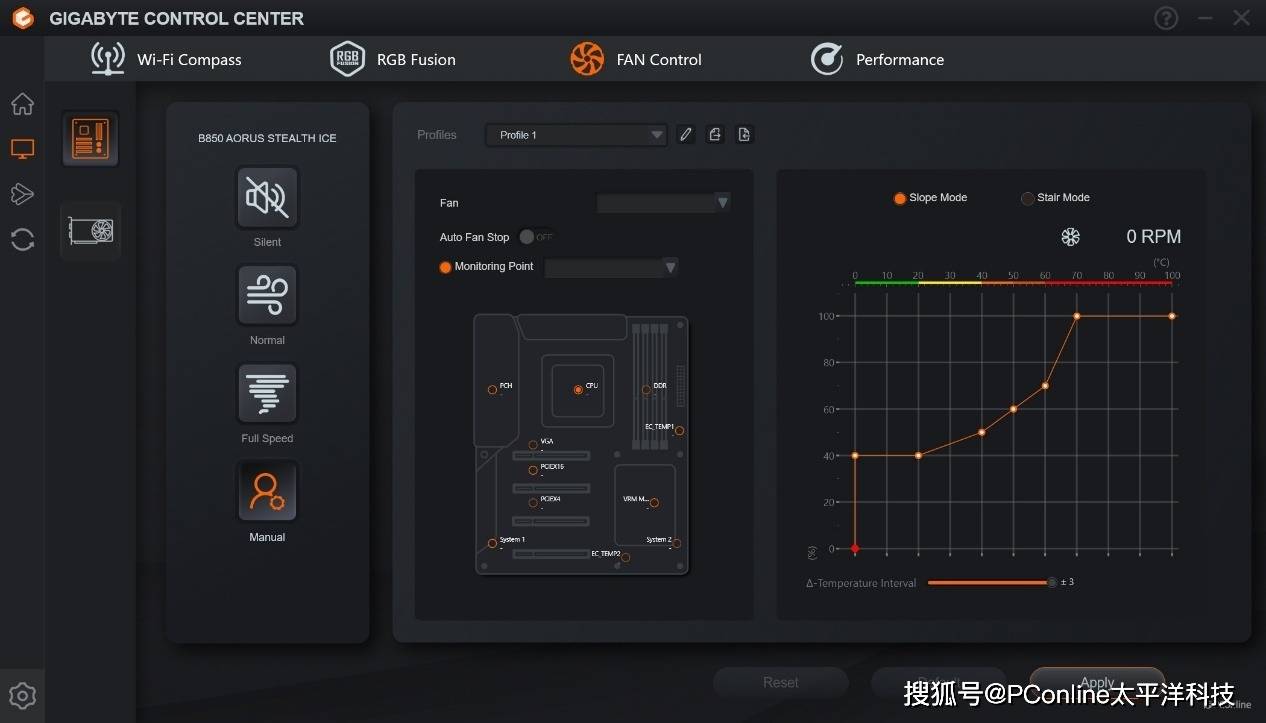The height and width of the screenshot is (723, 1266).
Task: Open settings gear in sidebar
Action: (22, 696)
